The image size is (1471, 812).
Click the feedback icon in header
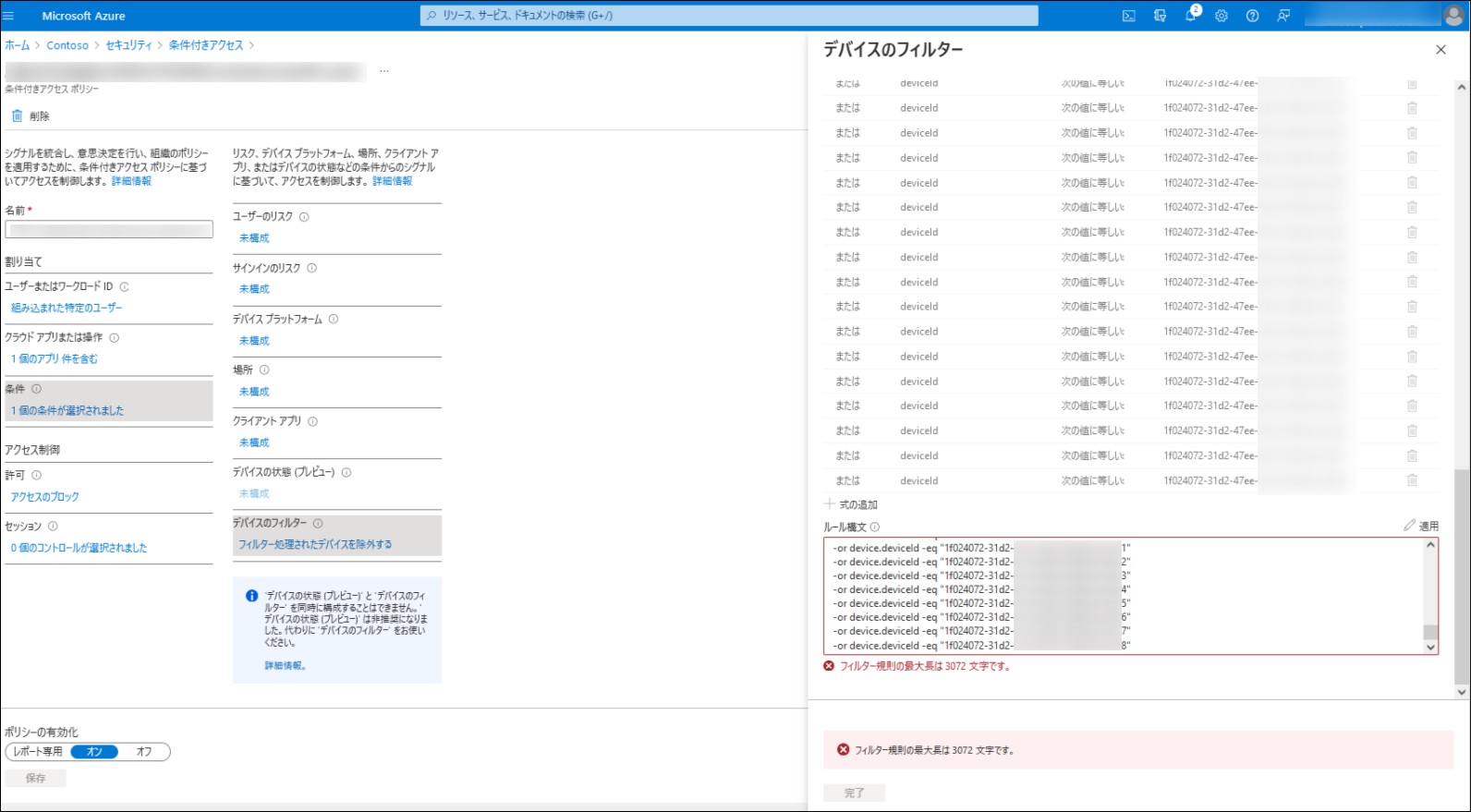(x=1283, y=16)
